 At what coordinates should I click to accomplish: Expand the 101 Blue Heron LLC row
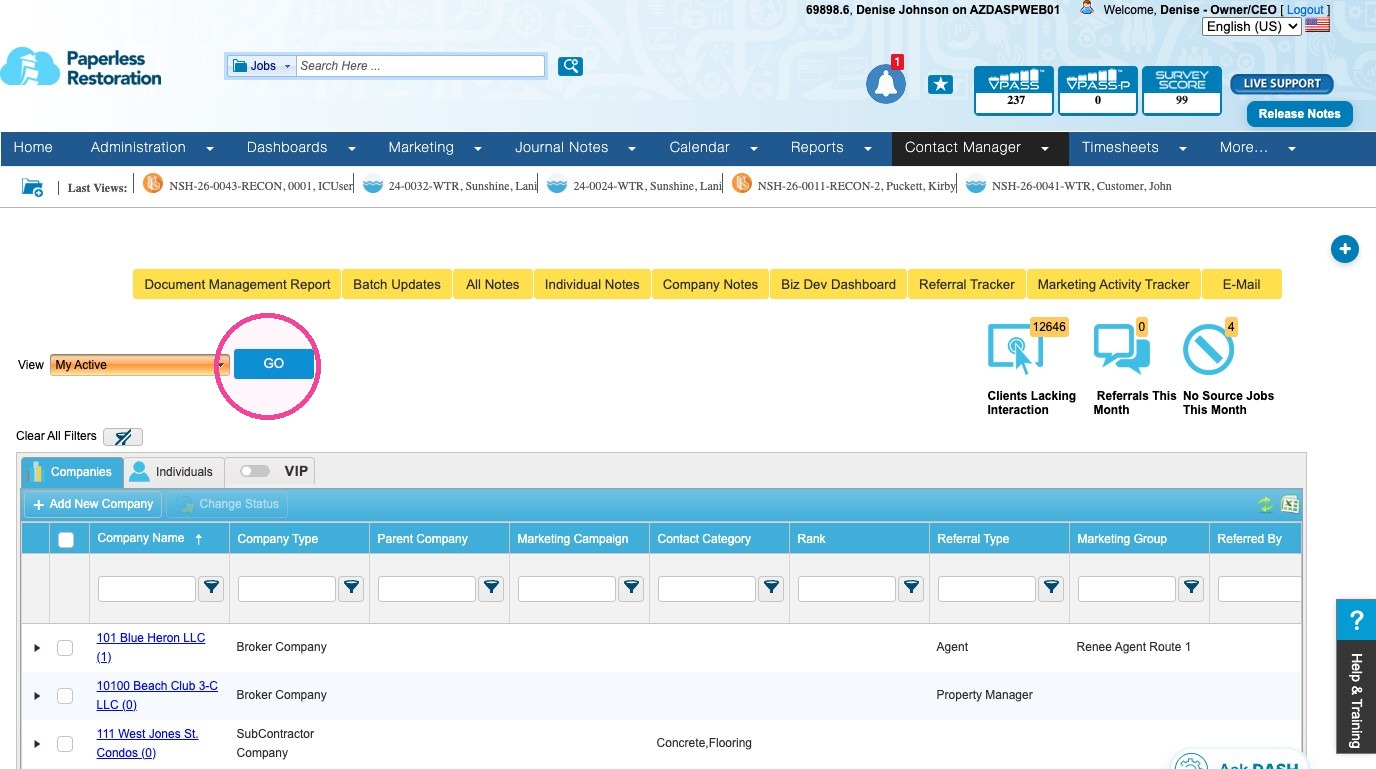pyautogui.click(x=37, y=648)
